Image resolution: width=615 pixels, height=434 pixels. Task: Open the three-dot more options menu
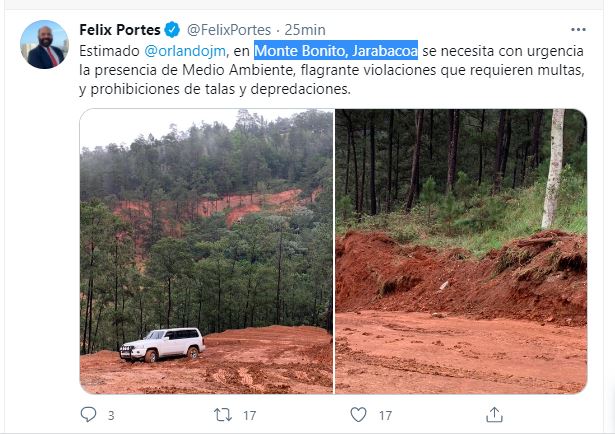pos(578,30)
